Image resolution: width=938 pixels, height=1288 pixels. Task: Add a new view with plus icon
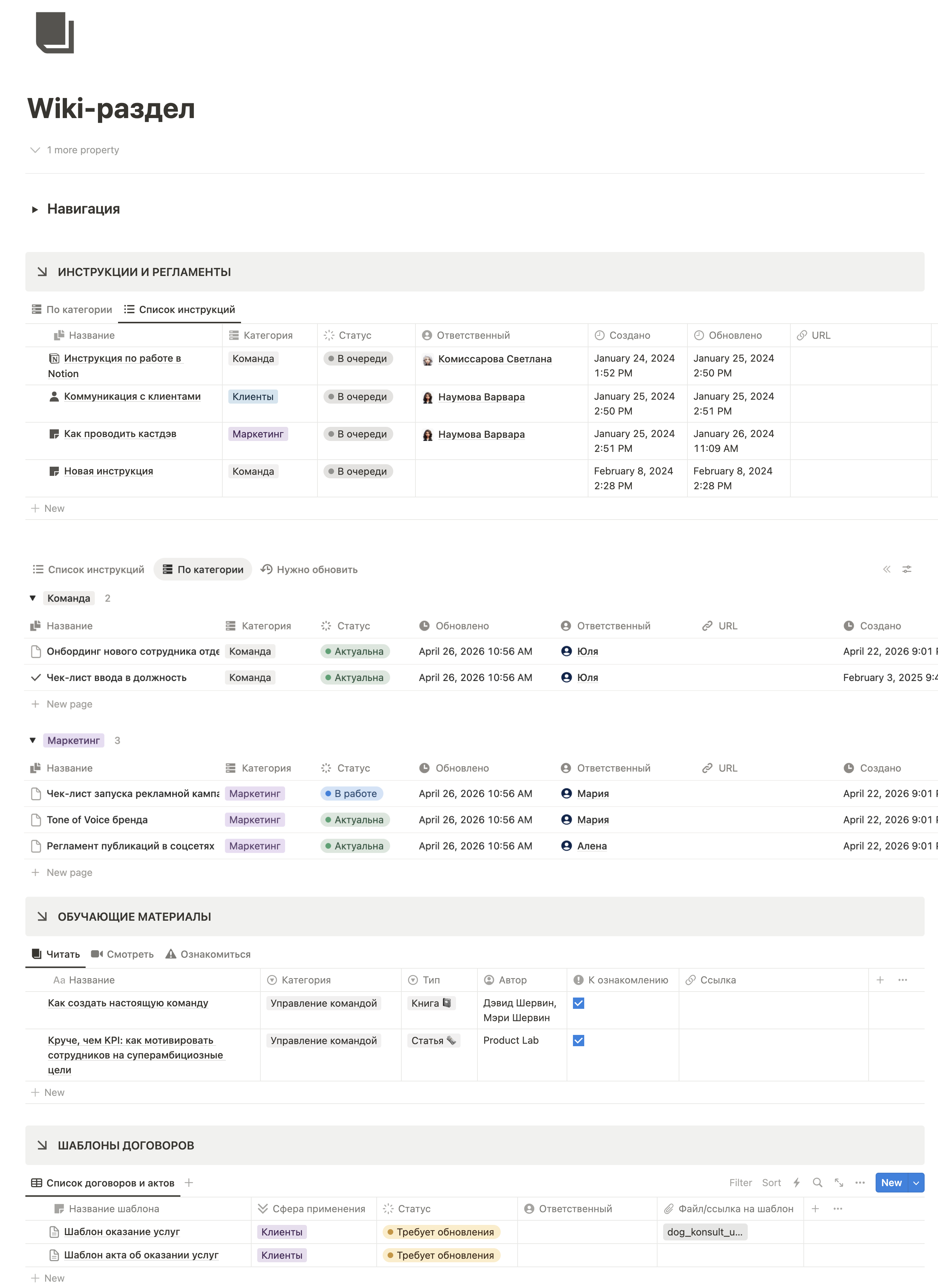pyautogui.click(x=189, y=1182)
